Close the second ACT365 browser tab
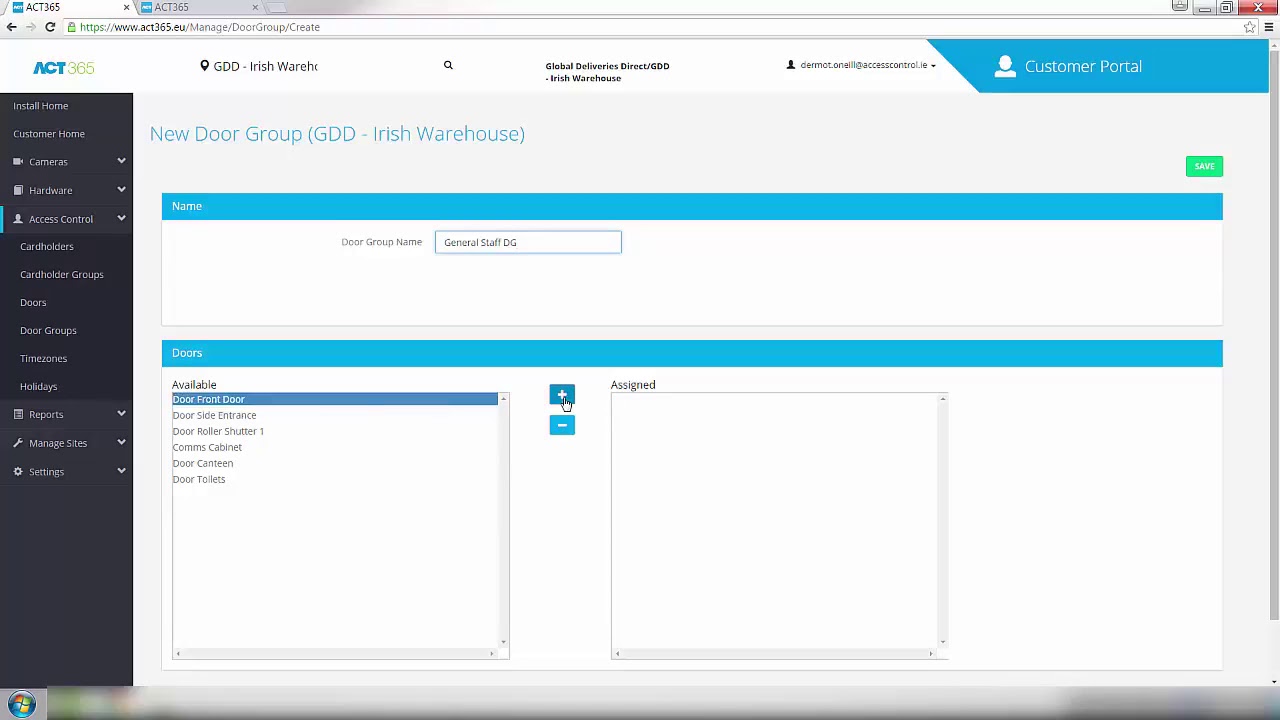This screenshot has width=1280, height=720. (x=255, y=7)
